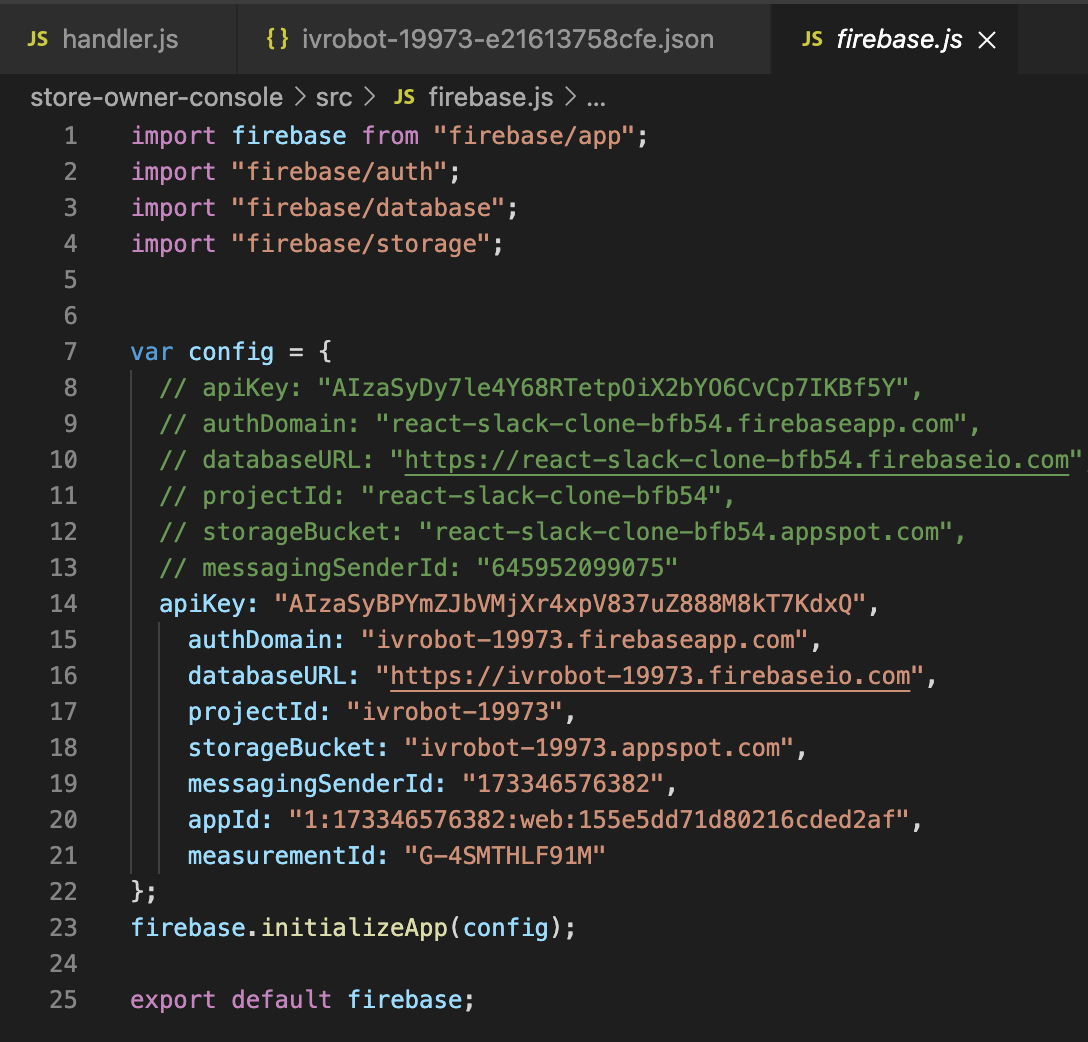This screenshot has width=1088, height=1042.
Task: Click line number 7 in the gutter
Action: tap(70, 352)
